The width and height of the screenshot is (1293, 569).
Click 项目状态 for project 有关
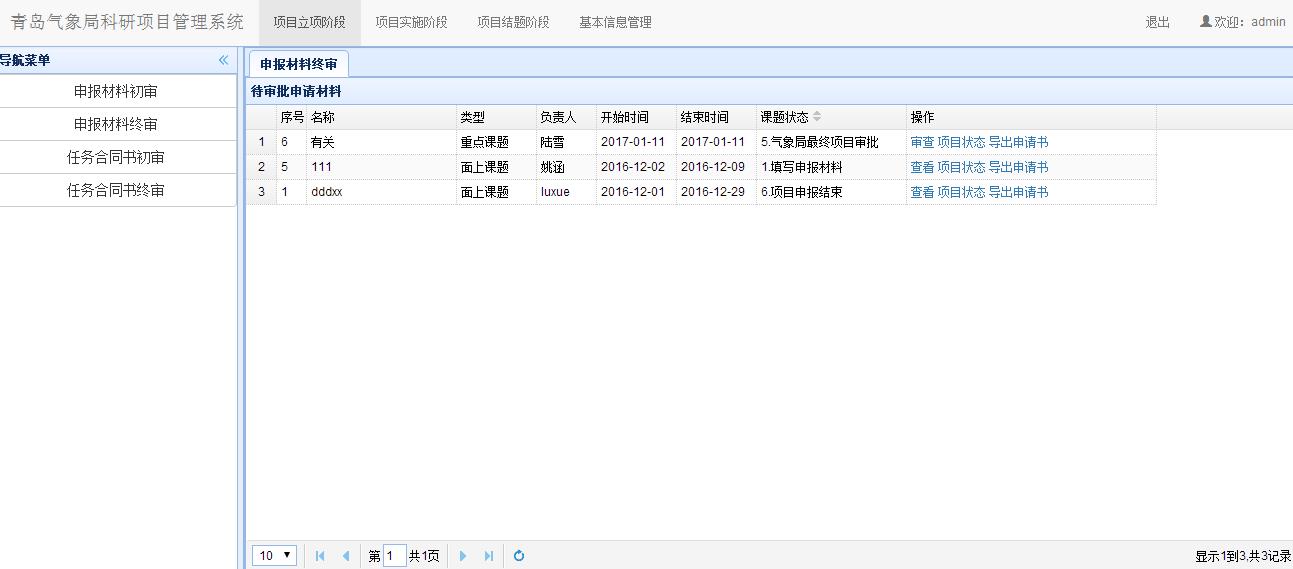tap(961, 142)
